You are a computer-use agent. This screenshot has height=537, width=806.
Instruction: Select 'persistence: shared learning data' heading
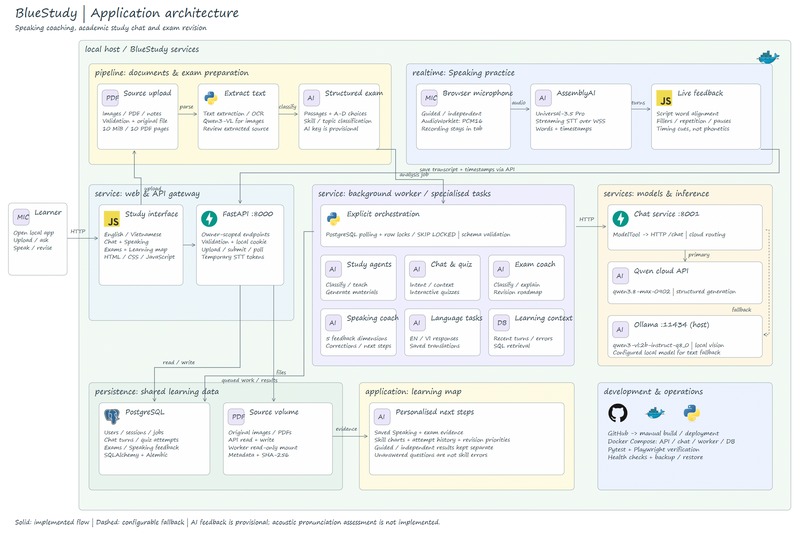coord(157,392)
